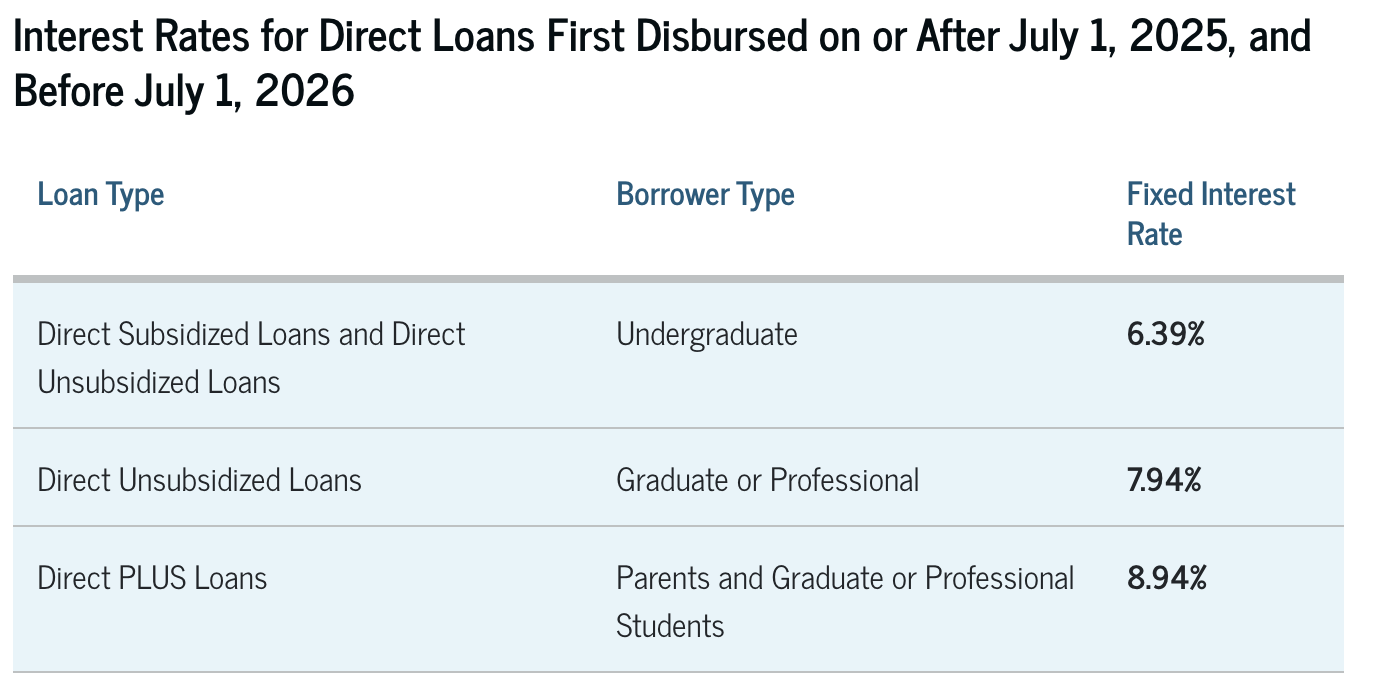Click the Graduate or Professional borrower cell
The image size is (1382, 698).
(x=767, y=480)
